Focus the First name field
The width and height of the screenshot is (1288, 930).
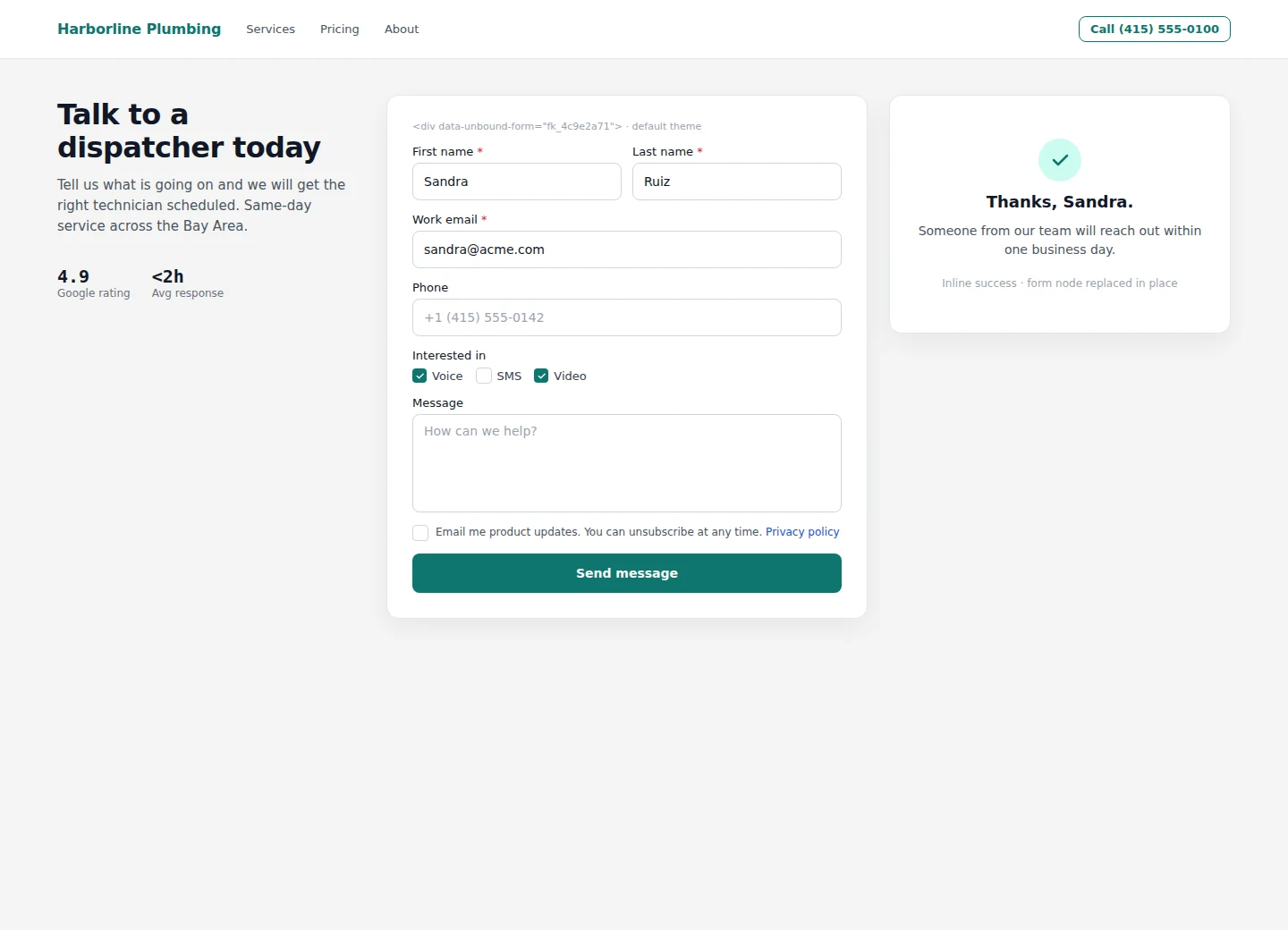click(x=517, y=182)
